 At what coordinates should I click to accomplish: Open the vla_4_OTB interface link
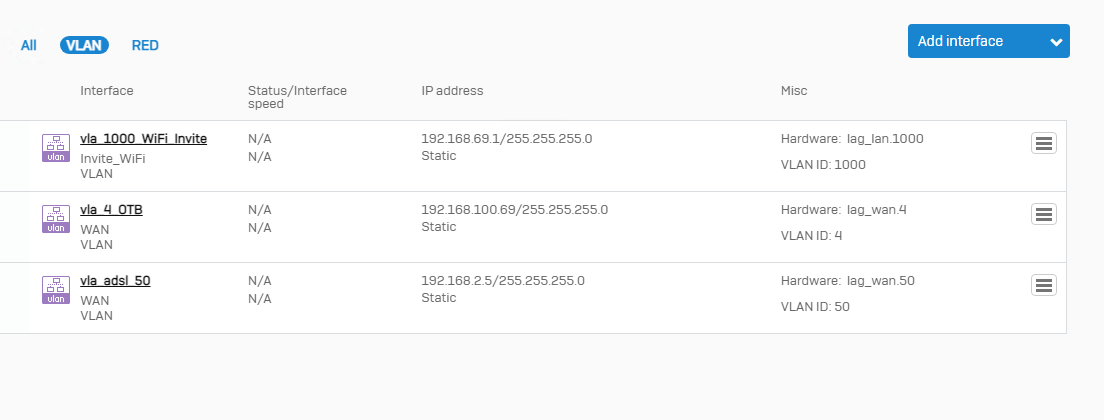tap(111, 210)
